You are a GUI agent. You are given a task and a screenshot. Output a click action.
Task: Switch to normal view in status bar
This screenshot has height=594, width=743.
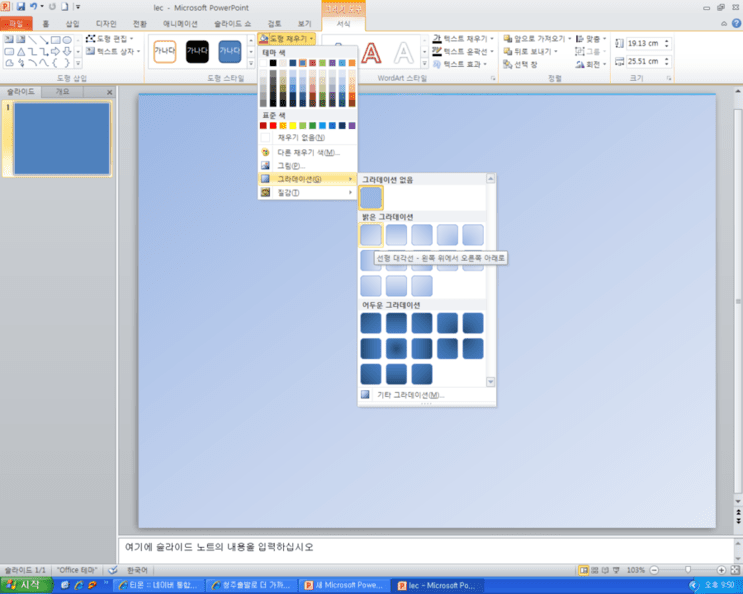click(x=584, y=570)
